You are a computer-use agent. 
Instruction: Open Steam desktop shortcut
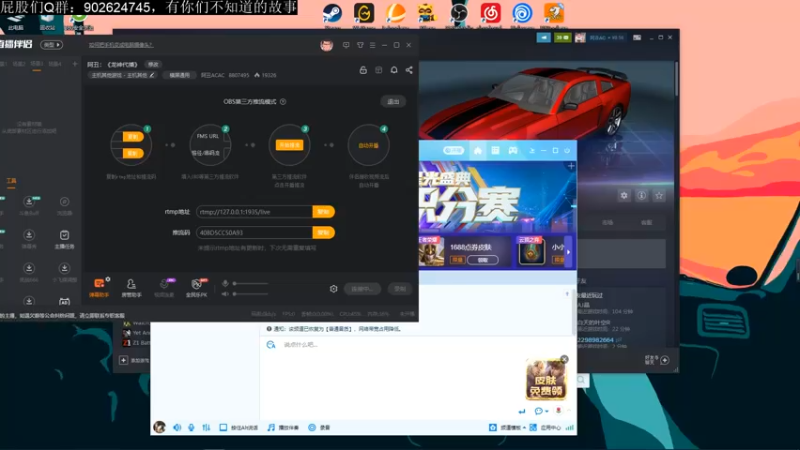pos(333,13)
